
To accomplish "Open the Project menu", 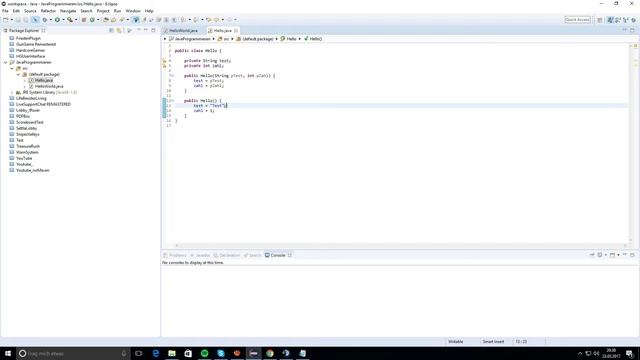I will tap(103, 11).
